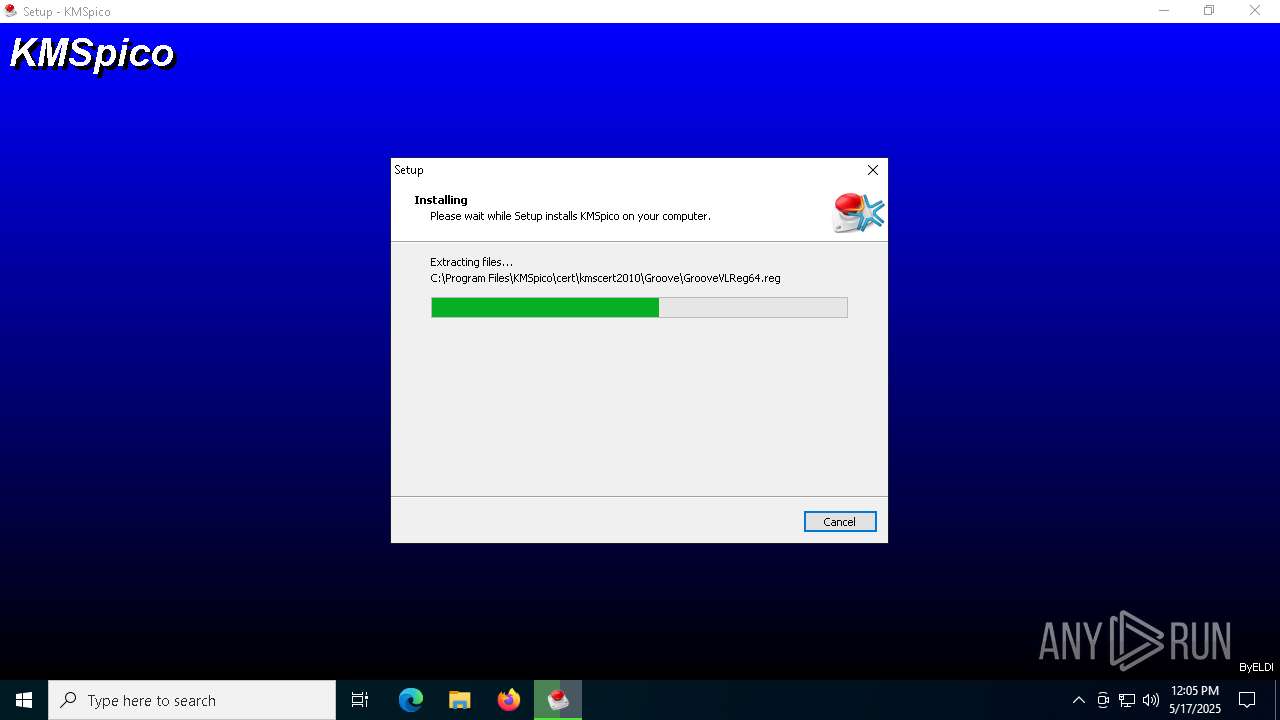The width and height of the screenshot is (1280, 720).
Task: Launch Firefox from the taskbar
Action: pos(509,700)
